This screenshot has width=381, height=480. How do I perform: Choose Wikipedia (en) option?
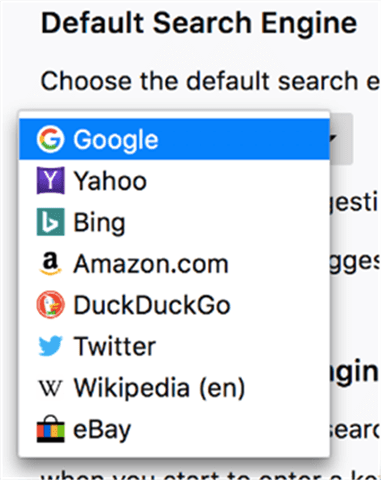[174, 388]
